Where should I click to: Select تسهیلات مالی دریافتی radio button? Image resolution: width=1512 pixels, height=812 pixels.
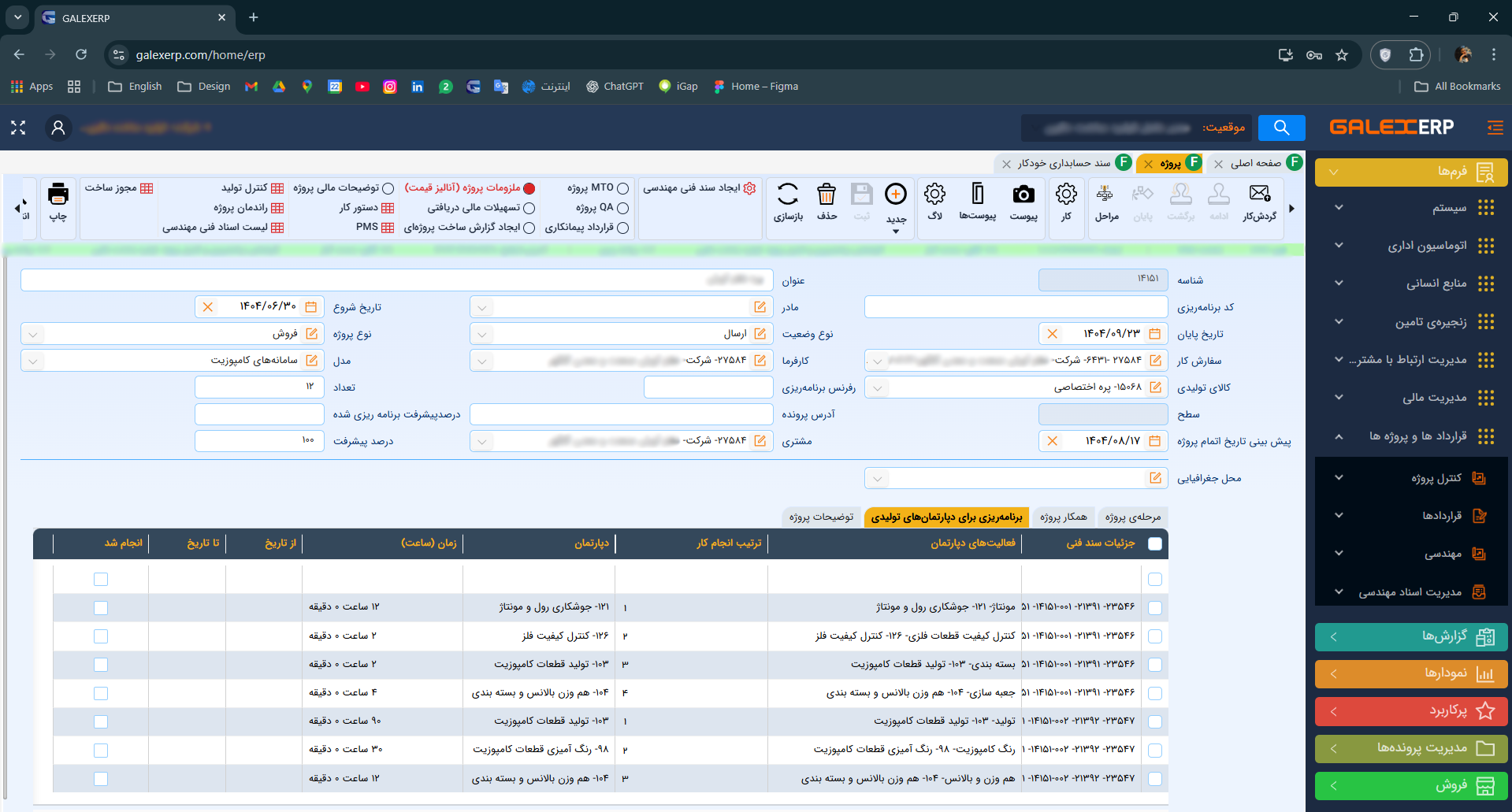click(x=529, y=208)
